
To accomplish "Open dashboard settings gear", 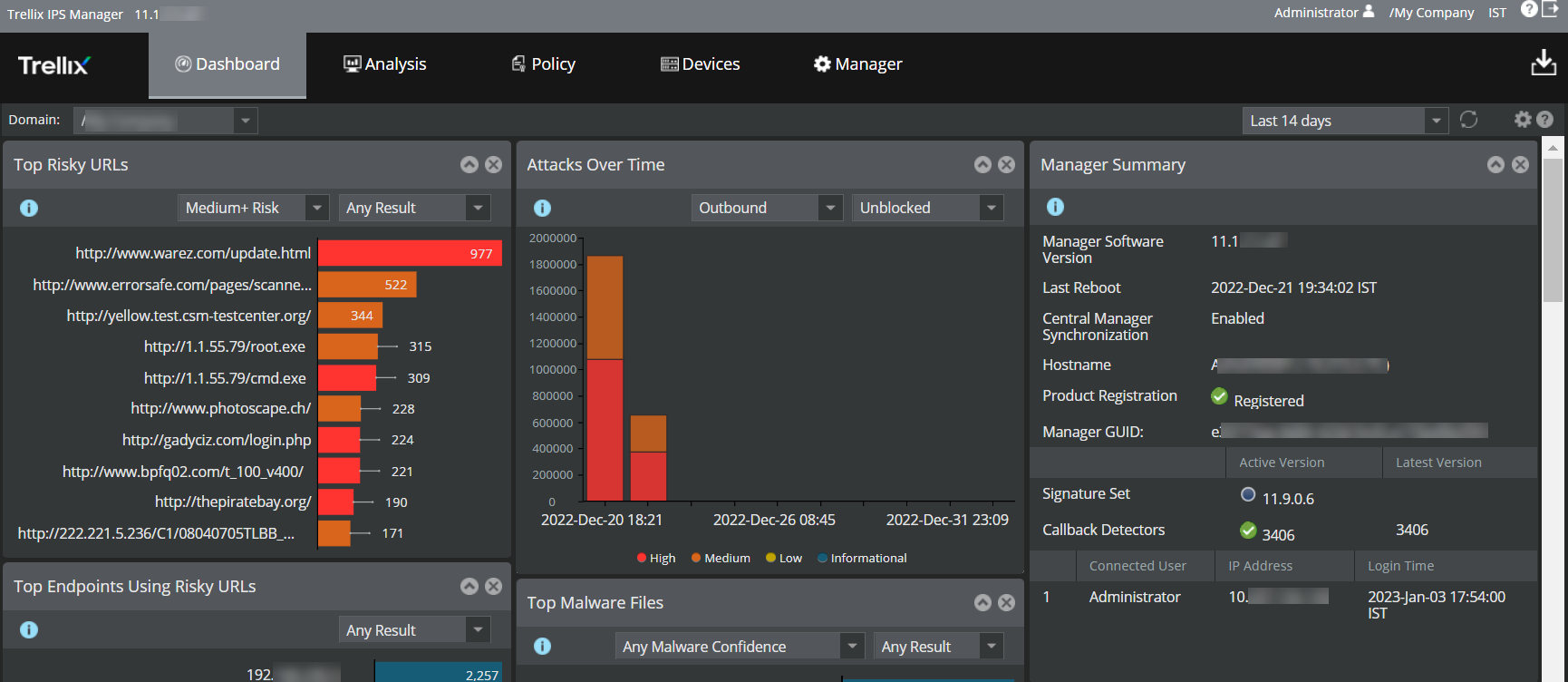I will click(1523, 120).
